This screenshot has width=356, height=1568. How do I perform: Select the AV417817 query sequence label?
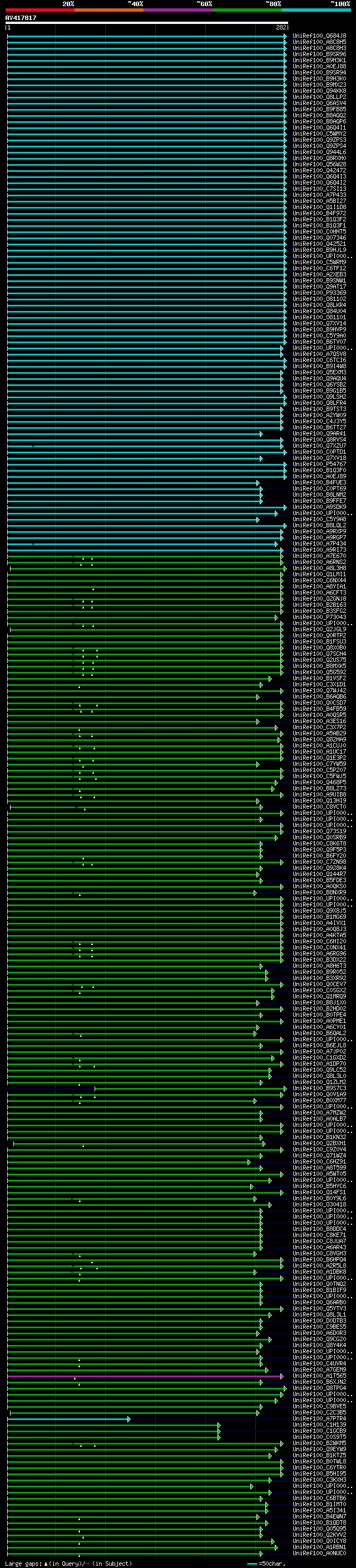tap(21, 18)
